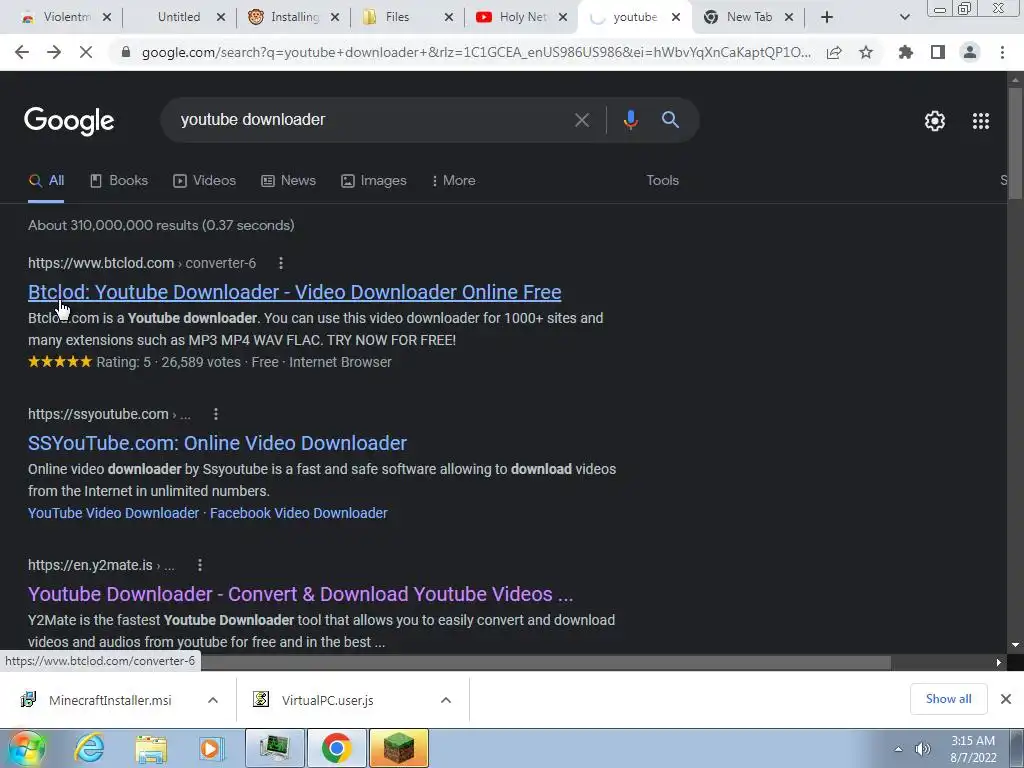Expand MinecraftInstaller.msi download options
The width and height of the screenshot is (1024, 768).
tap(212, 700)
